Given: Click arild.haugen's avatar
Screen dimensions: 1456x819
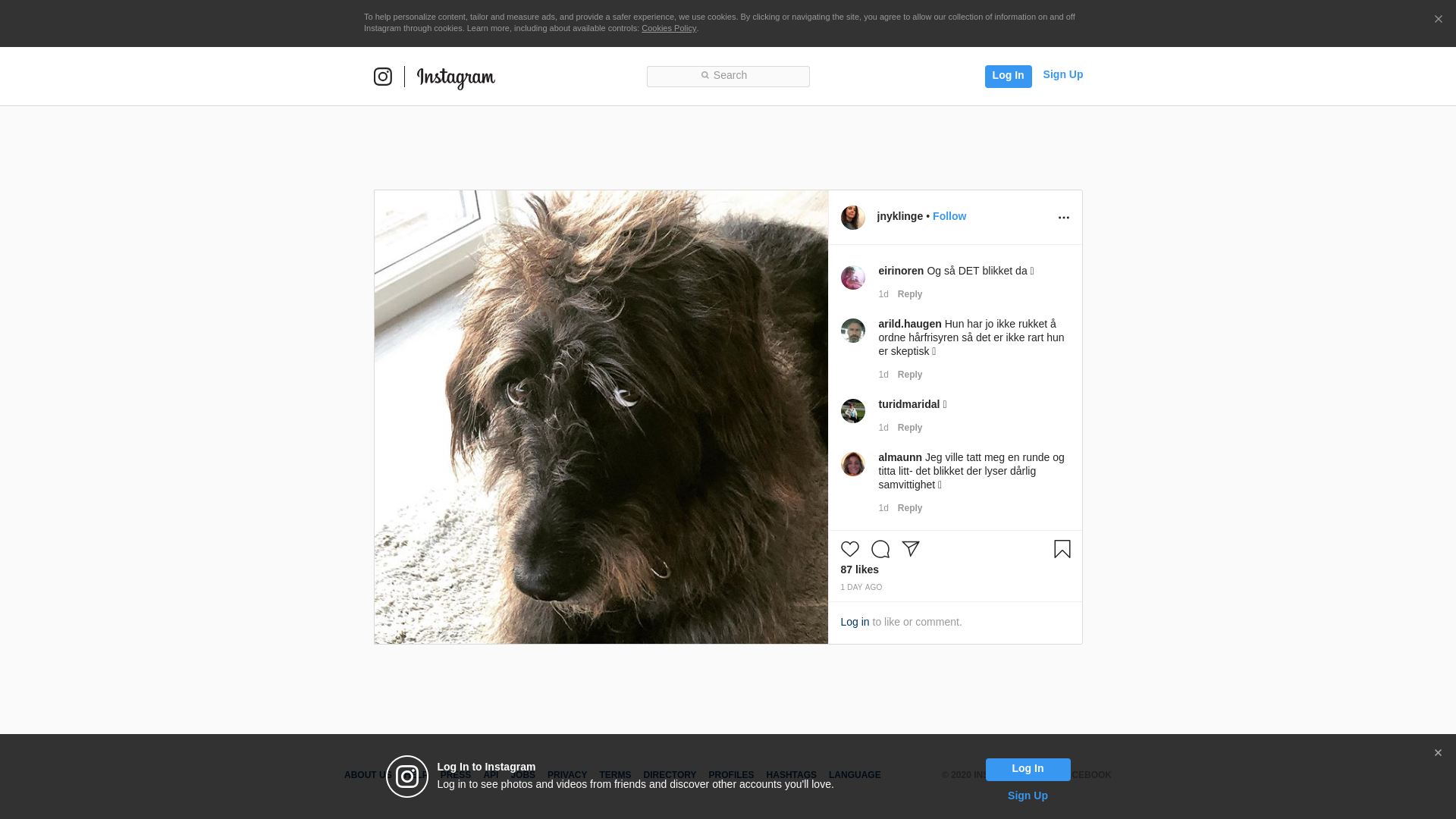Looking at the screenshot, I should 852,331.
